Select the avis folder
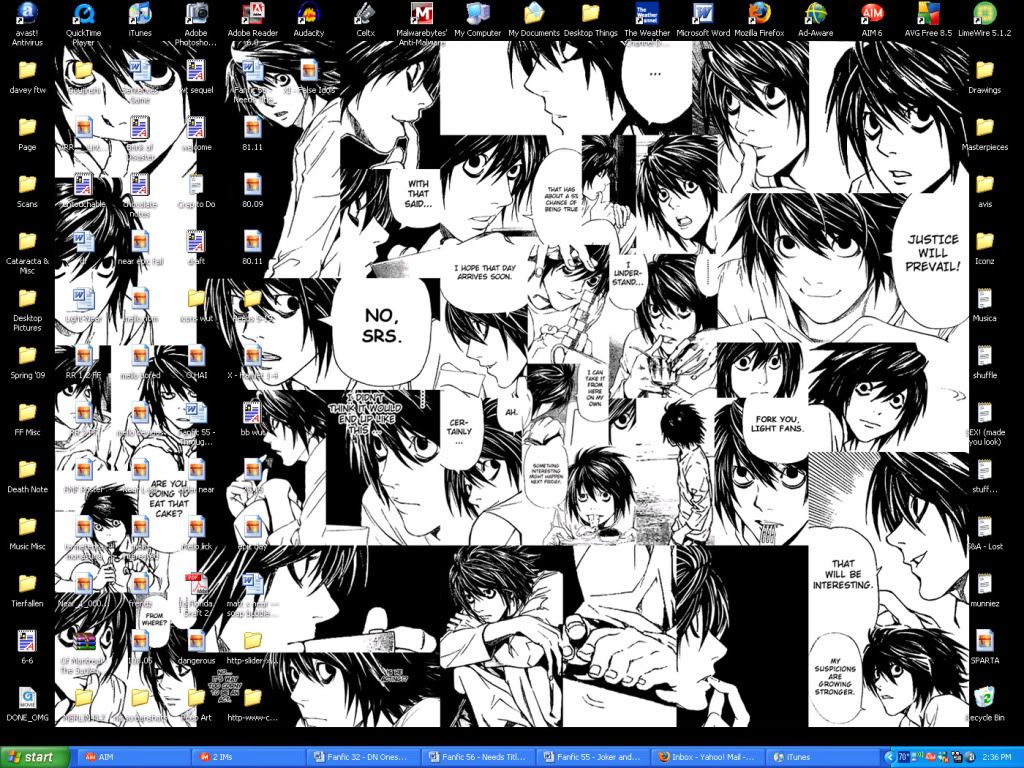The height and width of the screenshot is (768, 1024). [985, 191]
